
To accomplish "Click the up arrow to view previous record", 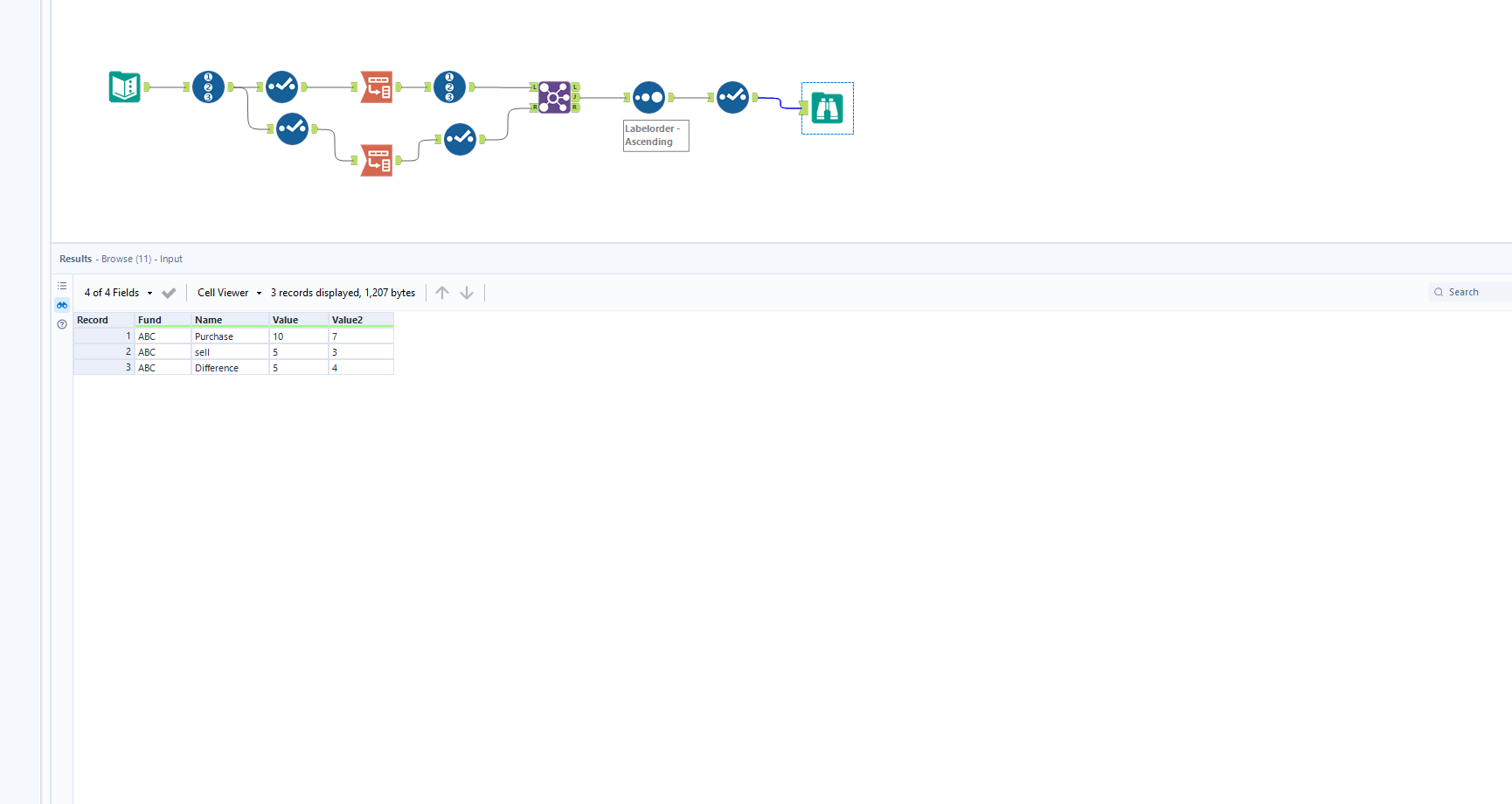I will coord(442,292).
